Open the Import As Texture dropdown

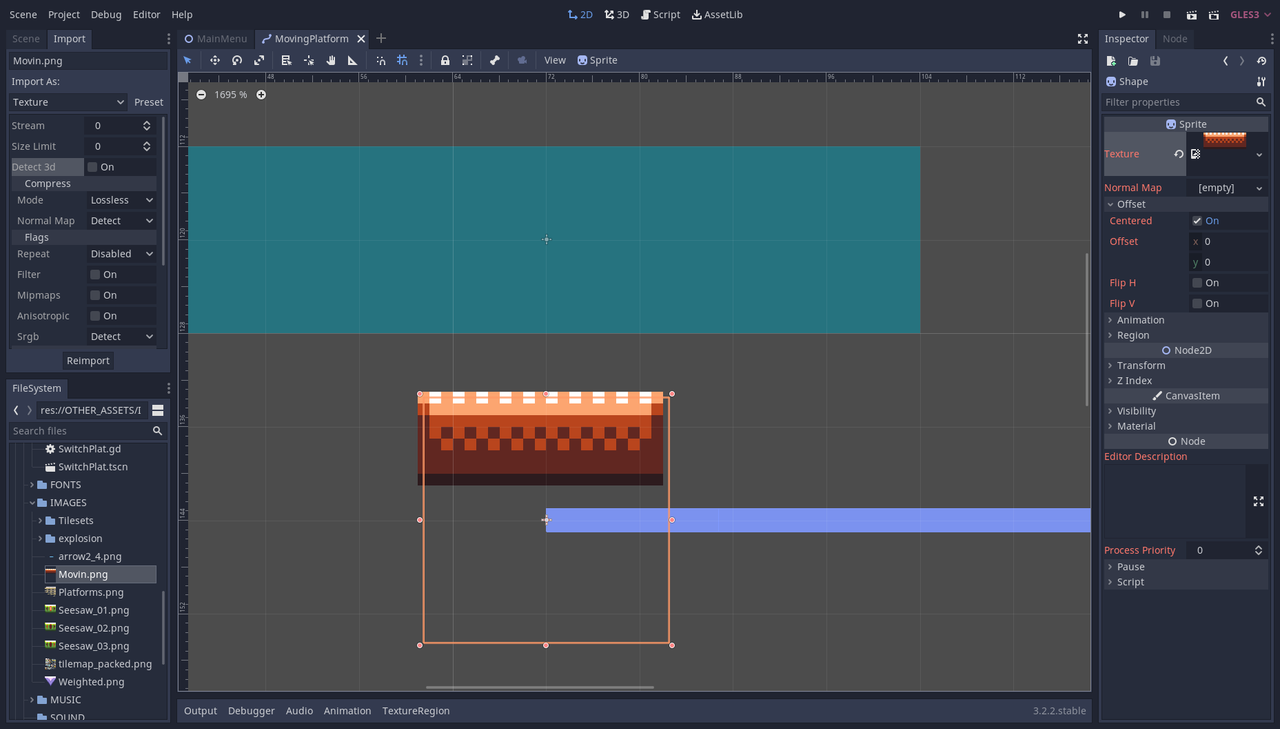click(x=68, y=102)
